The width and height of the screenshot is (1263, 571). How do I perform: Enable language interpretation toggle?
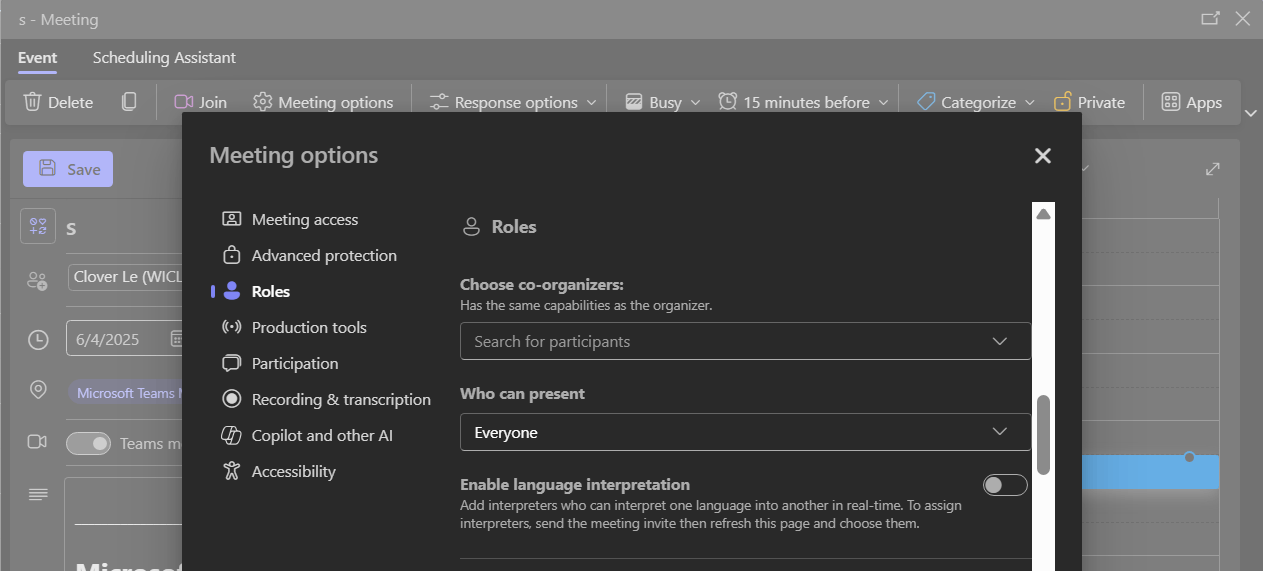(x=1005, y=485)
